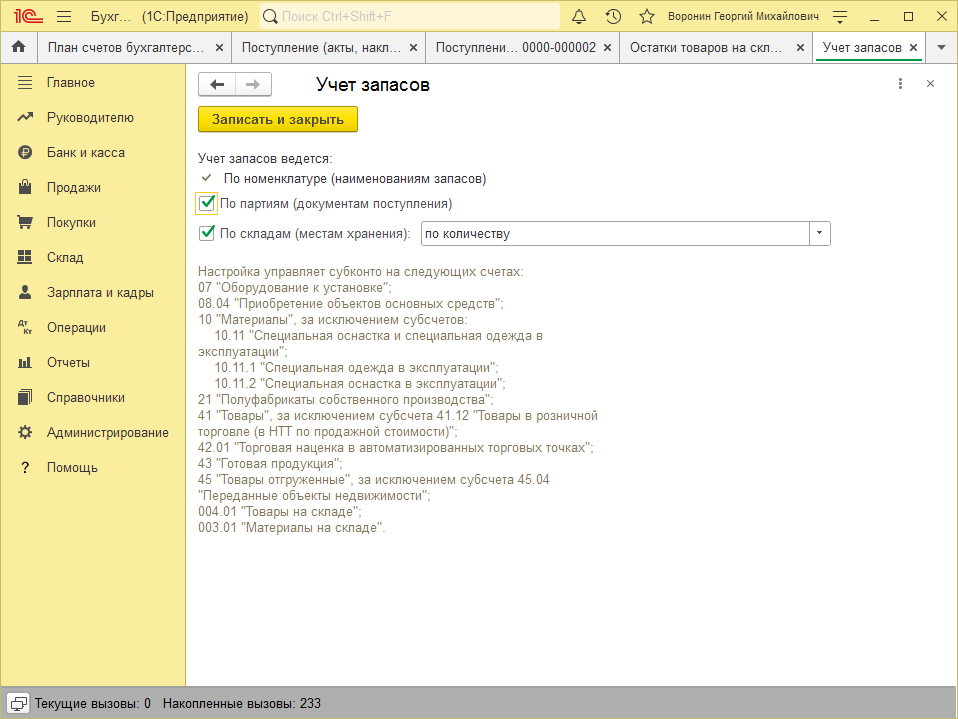Toggle По партиям checkbox
Viewport: 958px width, 719px height.
click(x=207, y=203)
